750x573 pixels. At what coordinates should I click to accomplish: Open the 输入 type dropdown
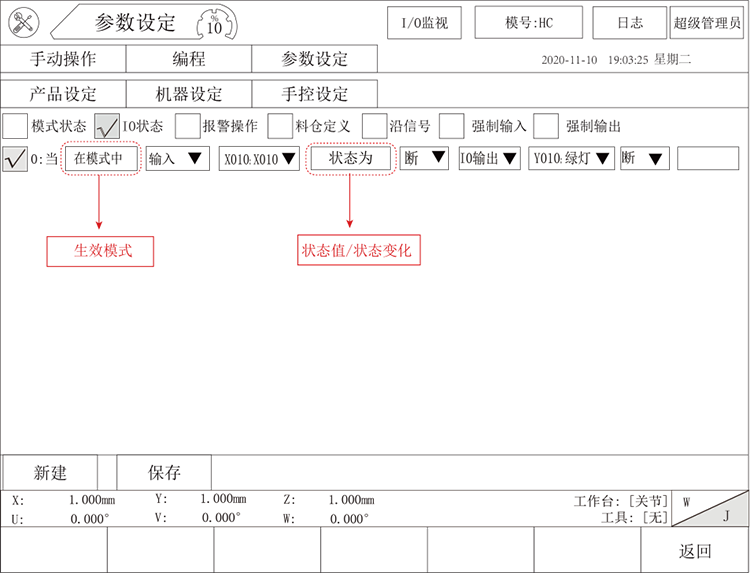(x=177, y=159)
